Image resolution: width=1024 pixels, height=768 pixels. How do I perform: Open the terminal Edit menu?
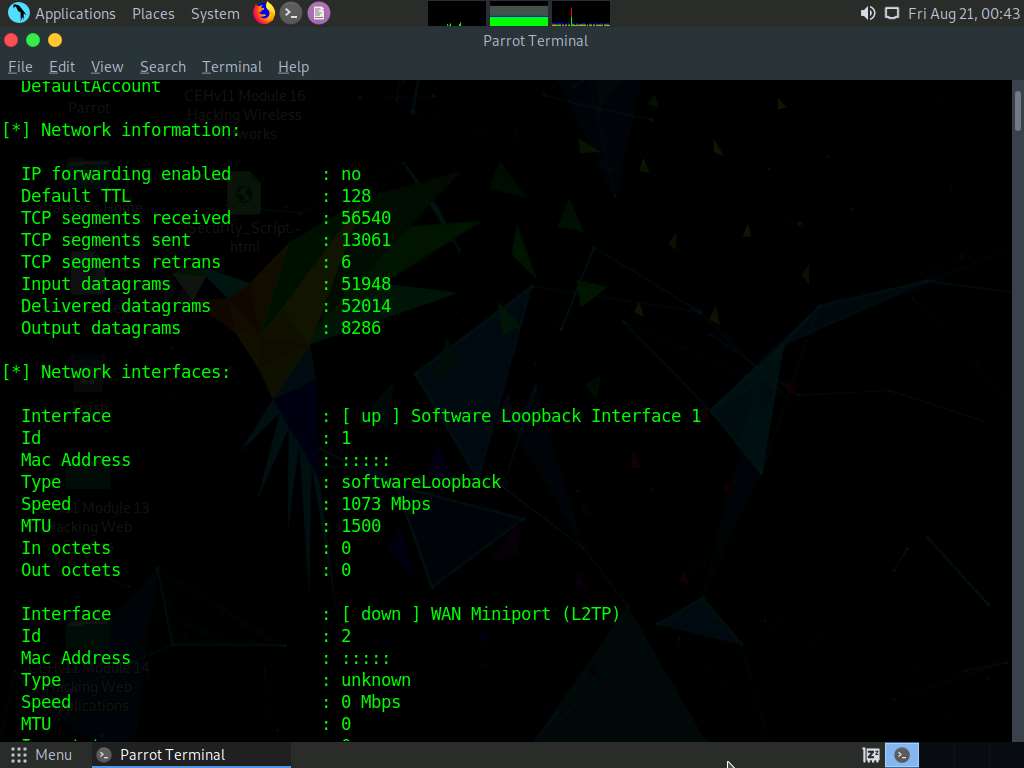point(62,67)
